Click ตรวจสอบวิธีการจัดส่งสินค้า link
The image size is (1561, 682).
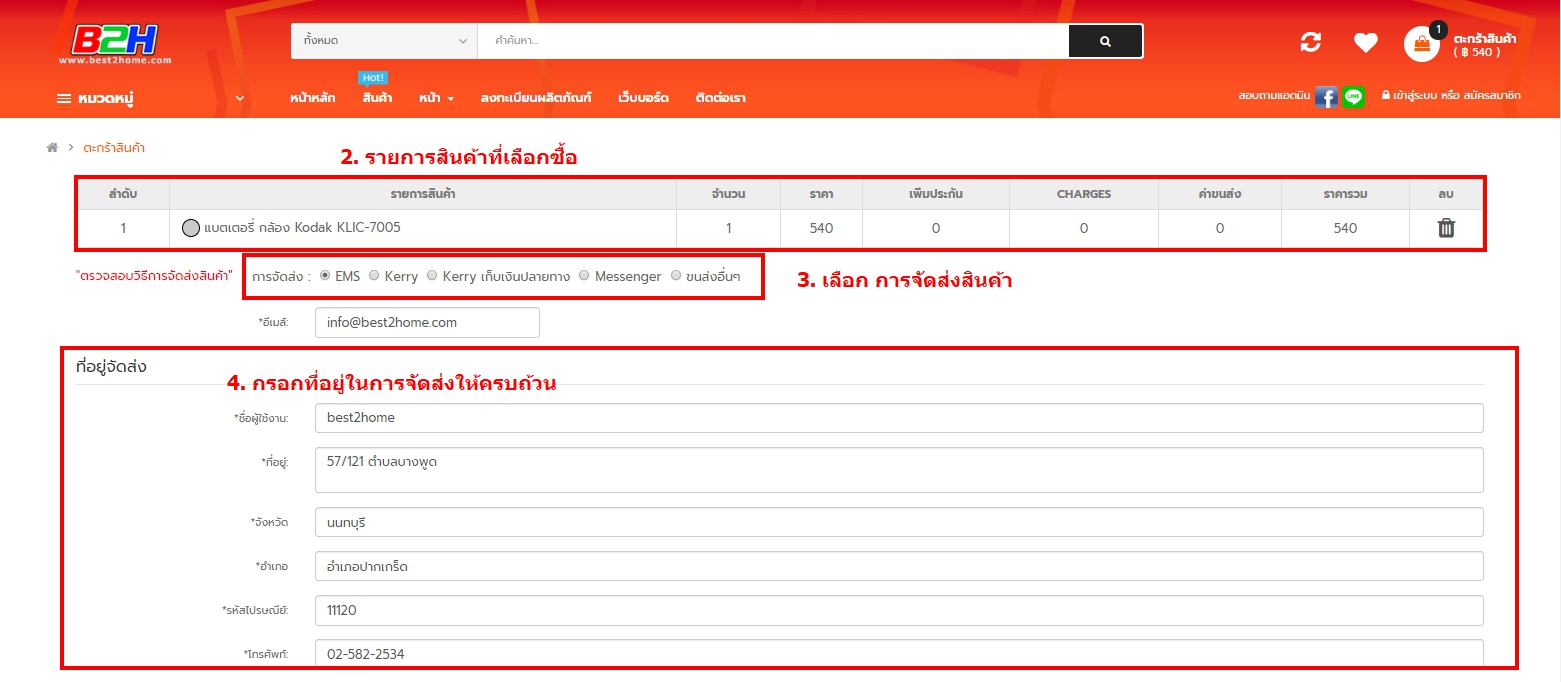coord(154,276)
